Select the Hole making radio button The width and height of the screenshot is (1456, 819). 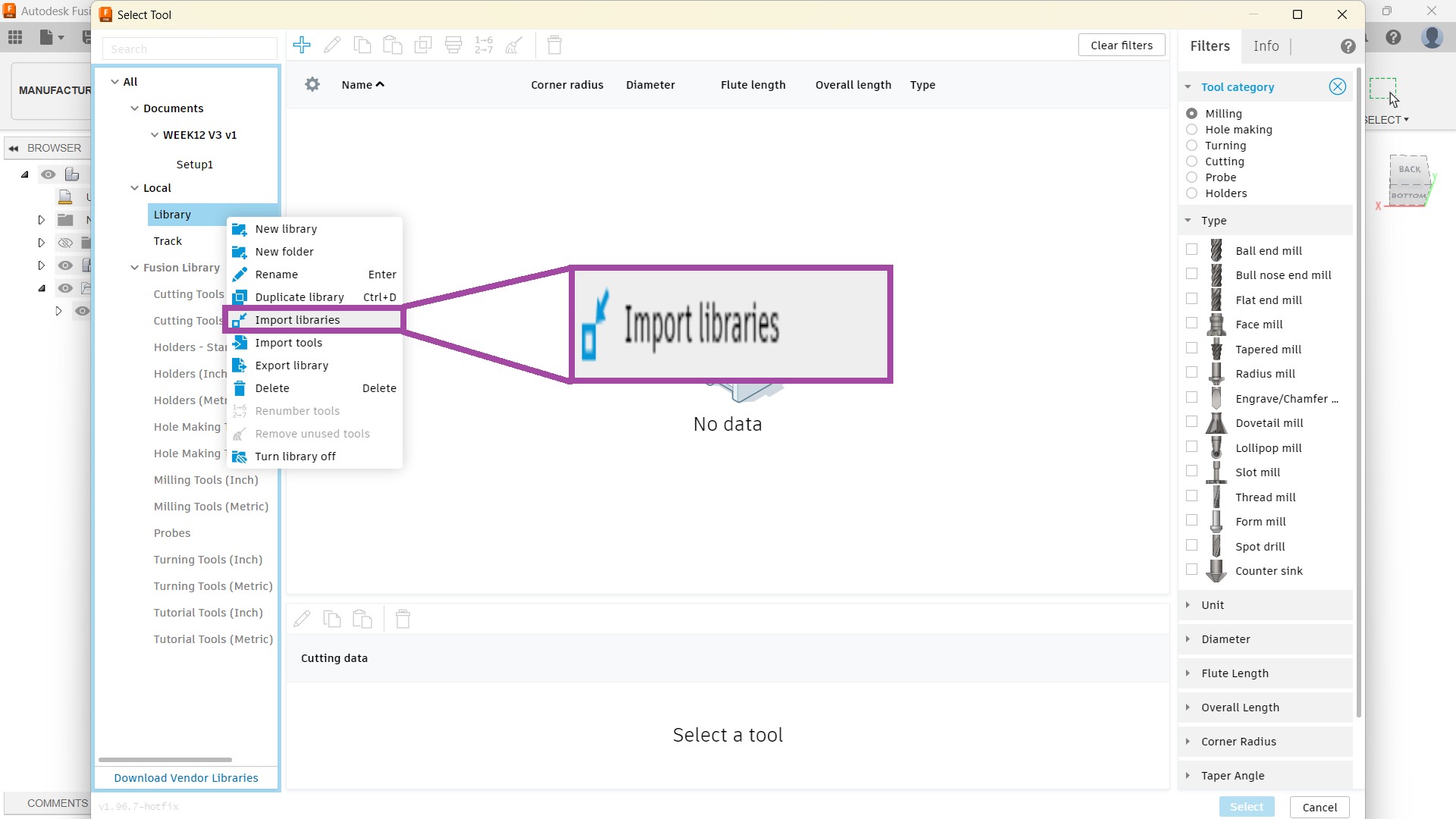click(x=1192, y=130)
